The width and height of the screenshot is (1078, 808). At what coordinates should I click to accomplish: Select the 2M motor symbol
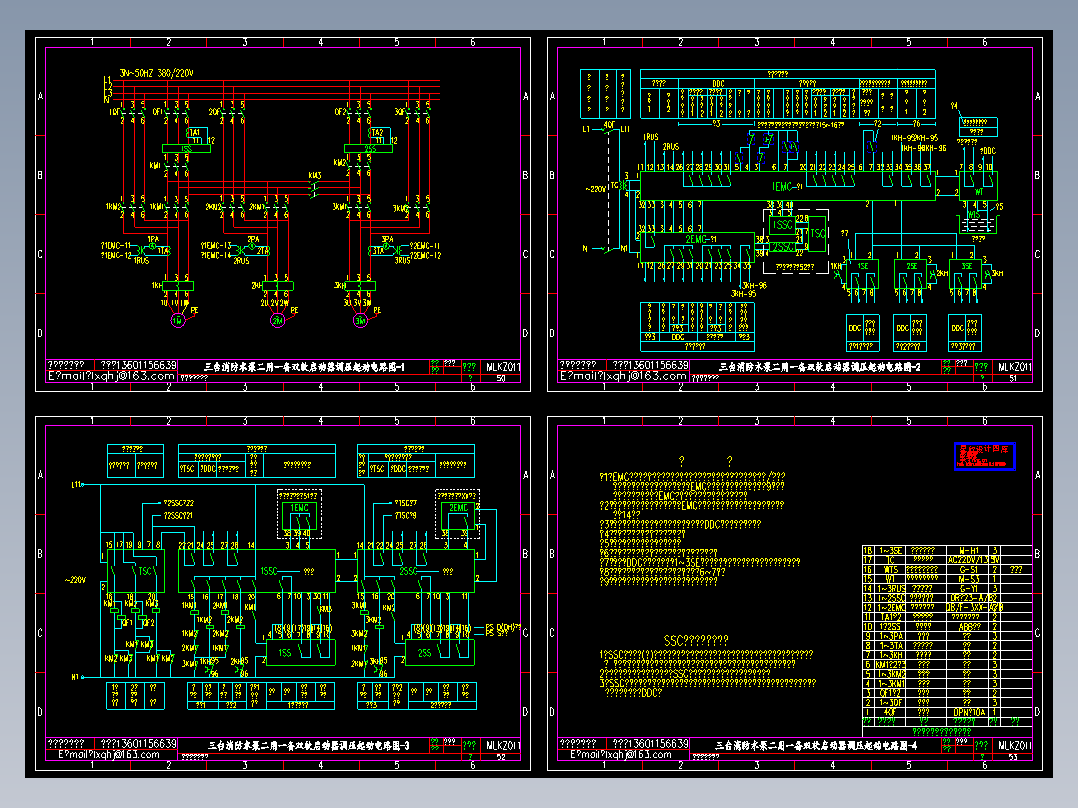278,320
